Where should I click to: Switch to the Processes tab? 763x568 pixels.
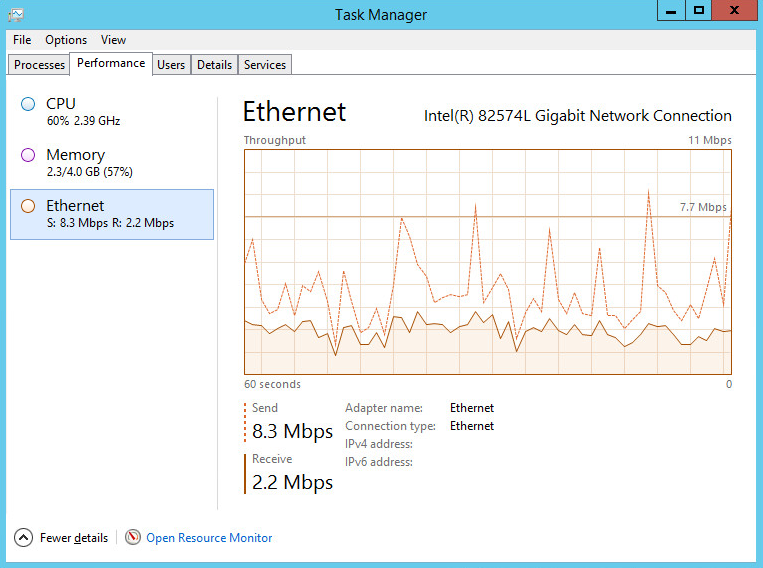40,65
